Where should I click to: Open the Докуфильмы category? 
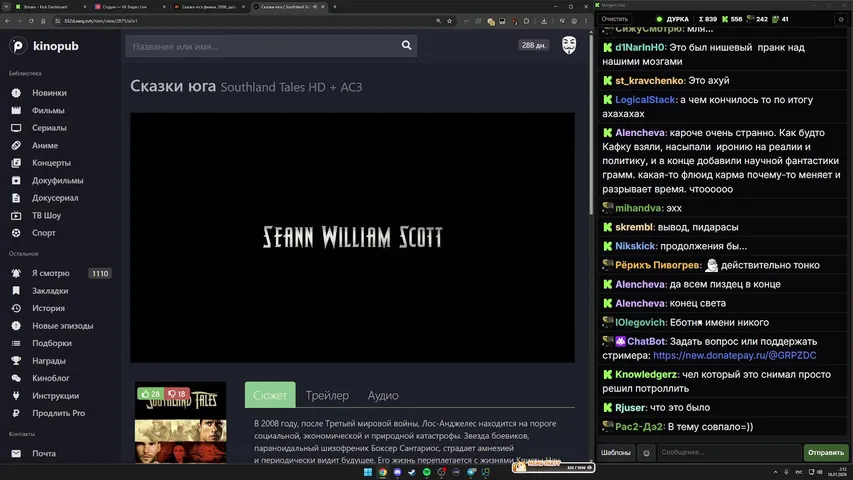[57, 180]
